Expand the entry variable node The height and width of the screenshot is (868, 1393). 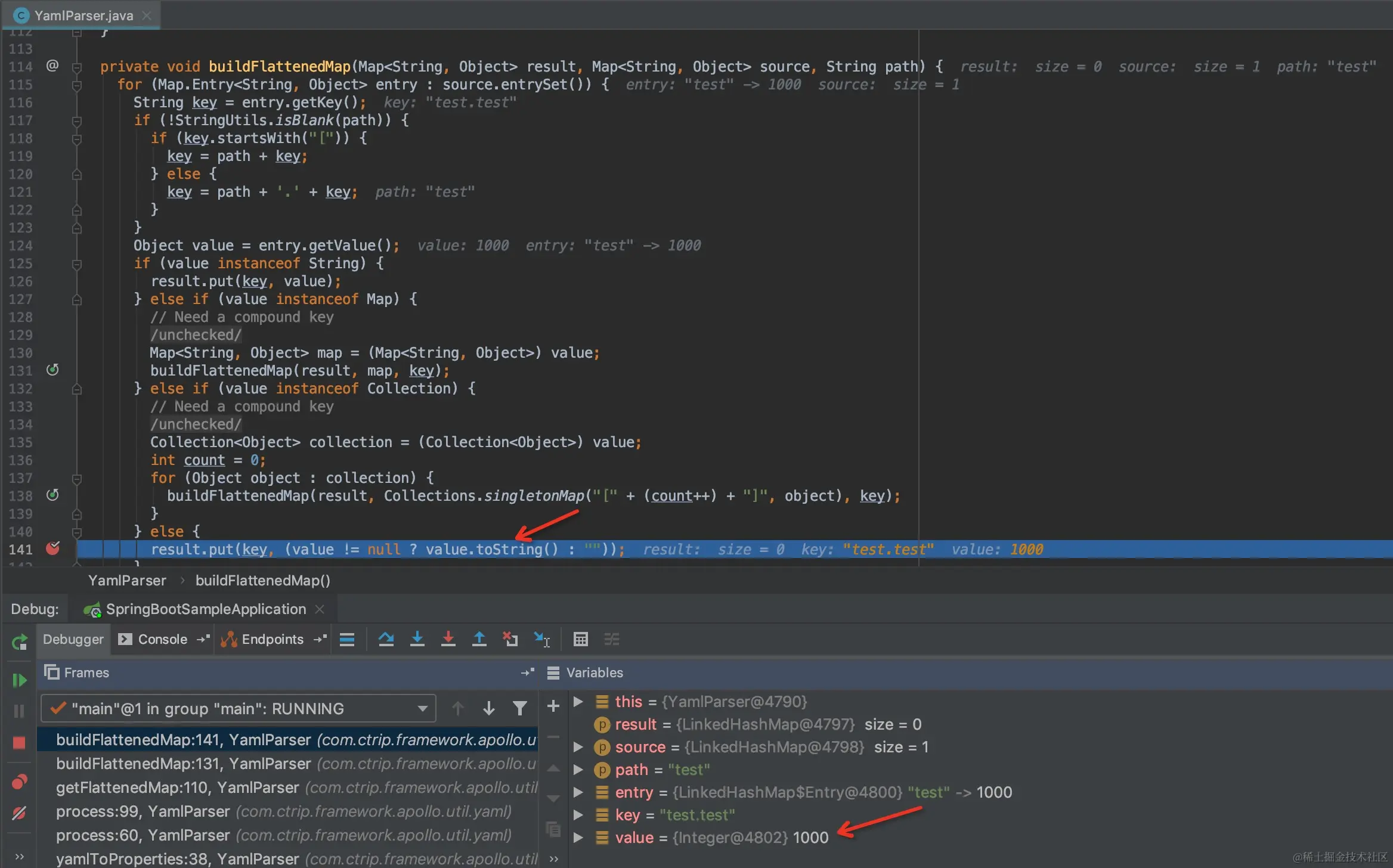coord(577,792)
